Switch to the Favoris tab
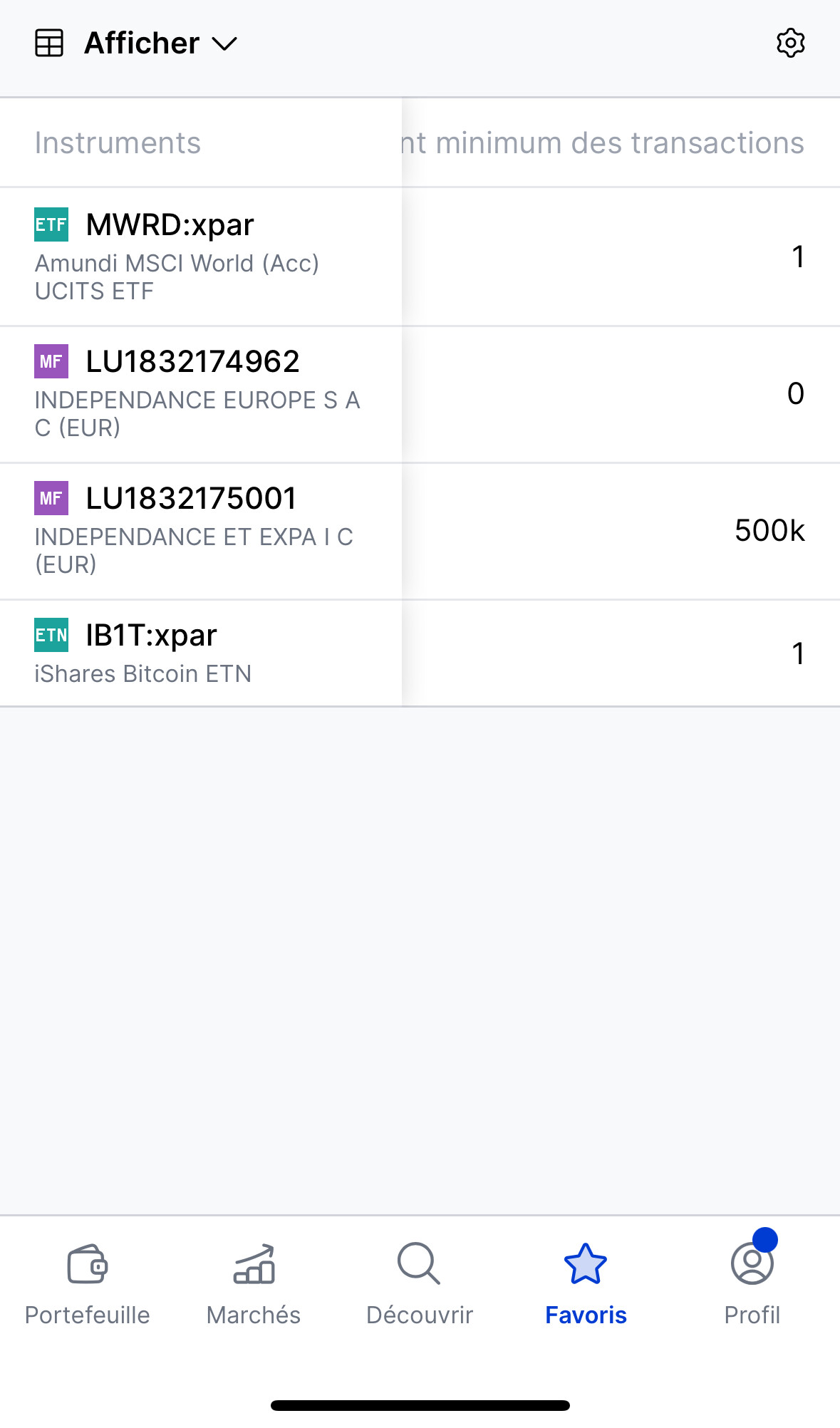 pos(586,1283)
